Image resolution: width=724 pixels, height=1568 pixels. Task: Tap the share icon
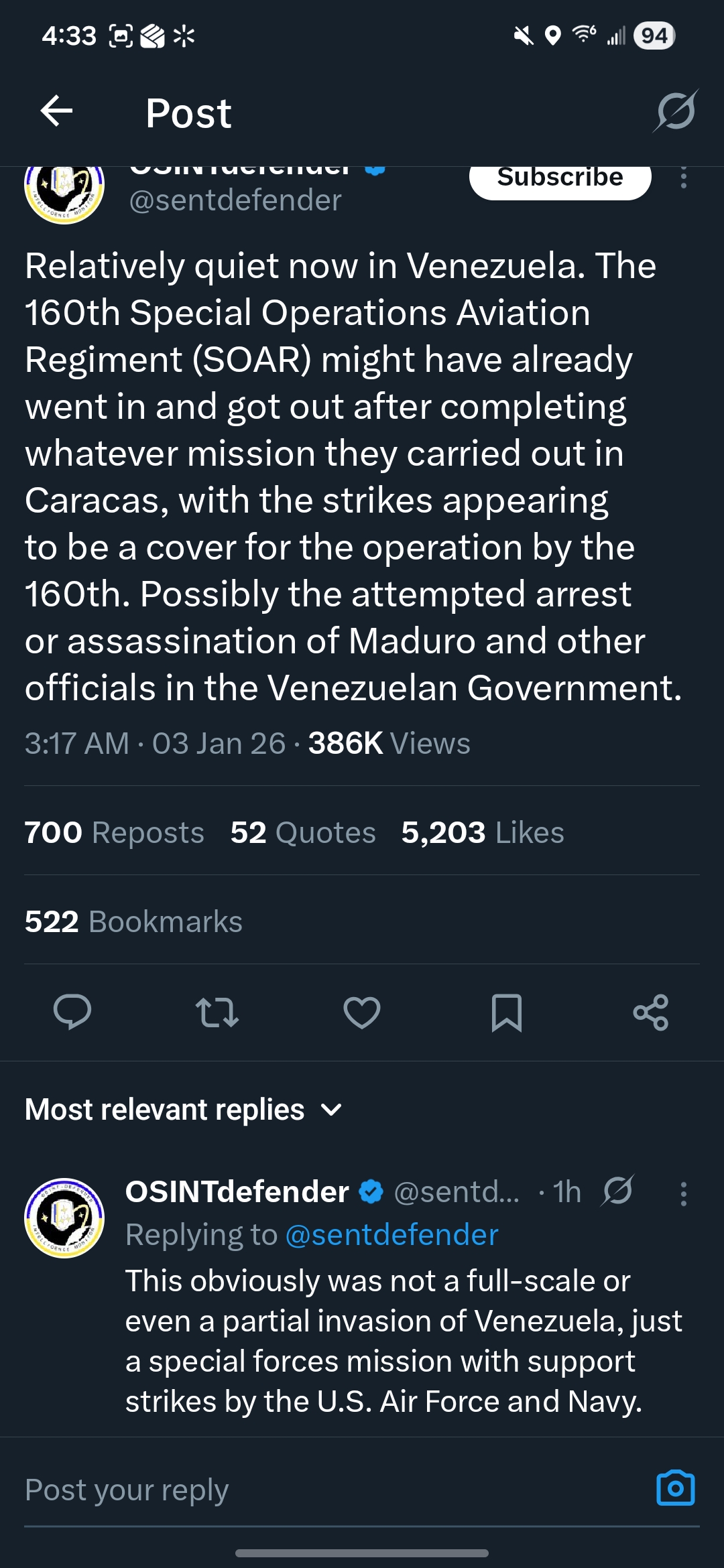(x=651, y=1012)
